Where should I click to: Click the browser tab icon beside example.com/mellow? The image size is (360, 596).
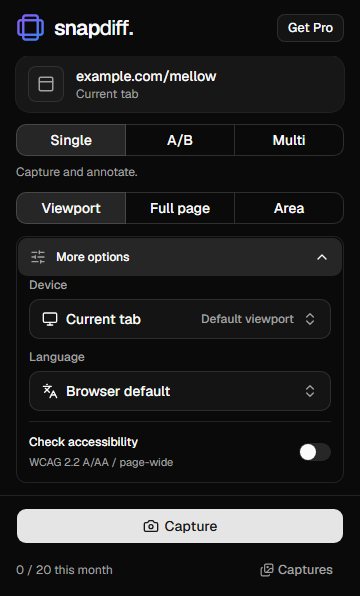(x=46, y=84)
